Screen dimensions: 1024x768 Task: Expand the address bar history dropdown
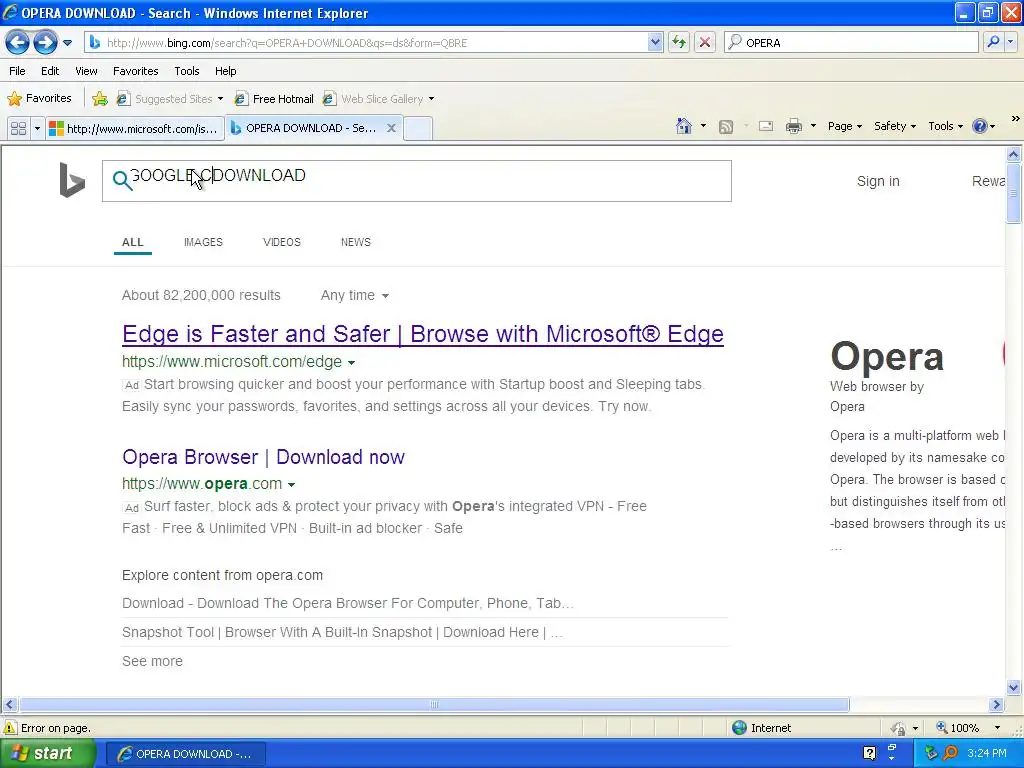(x=655, y=42)
